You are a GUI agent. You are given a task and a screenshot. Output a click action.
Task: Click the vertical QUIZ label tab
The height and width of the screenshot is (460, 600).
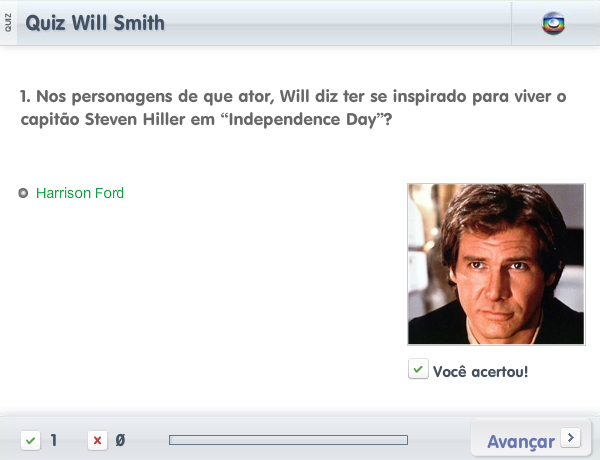8,23
